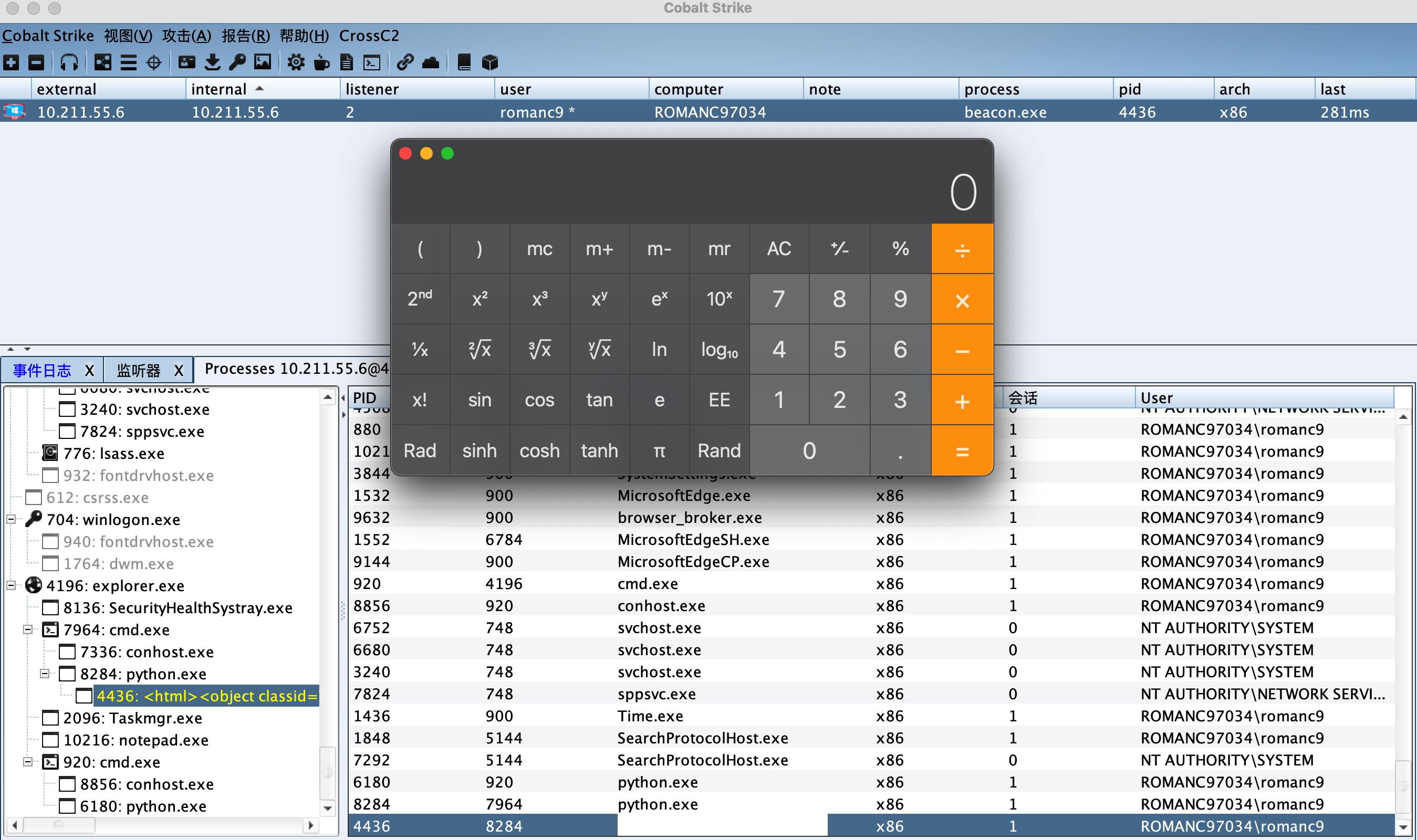
Task: Open the Cobalt Strike menu
Action: coord(48,36)
